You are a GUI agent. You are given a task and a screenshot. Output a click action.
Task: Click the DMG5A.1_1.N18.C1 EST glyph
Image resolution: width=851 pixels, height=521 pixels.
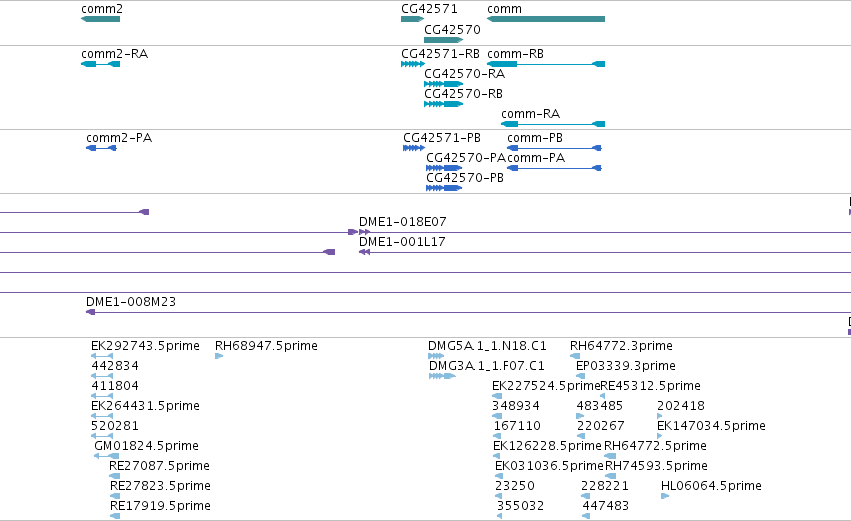click(436, 356)
